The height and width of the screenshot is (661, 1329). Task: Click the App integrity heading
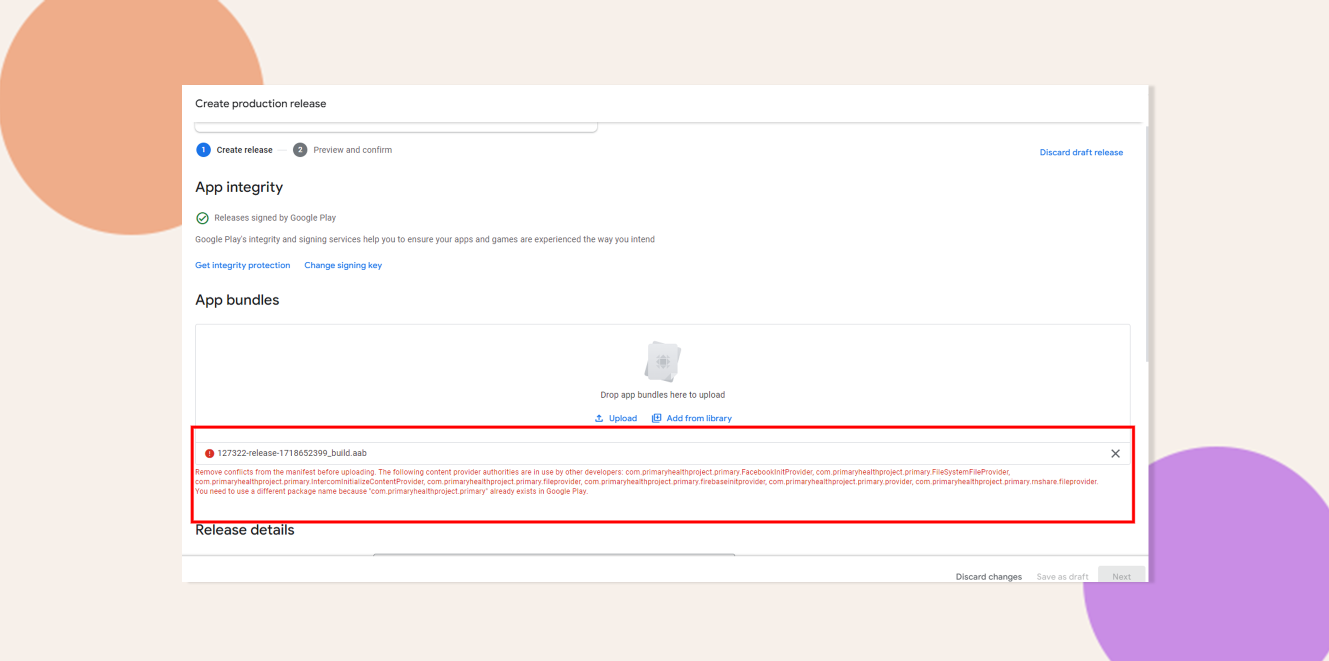[239, 187]
